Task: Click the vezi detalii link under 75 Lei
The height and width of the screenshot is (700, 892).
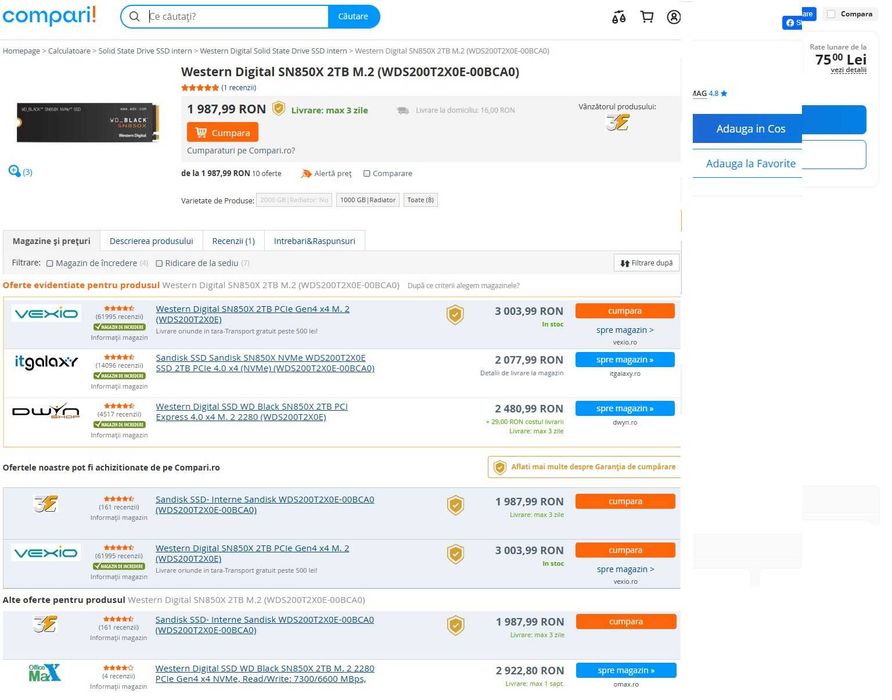Action: pos(848,70)
